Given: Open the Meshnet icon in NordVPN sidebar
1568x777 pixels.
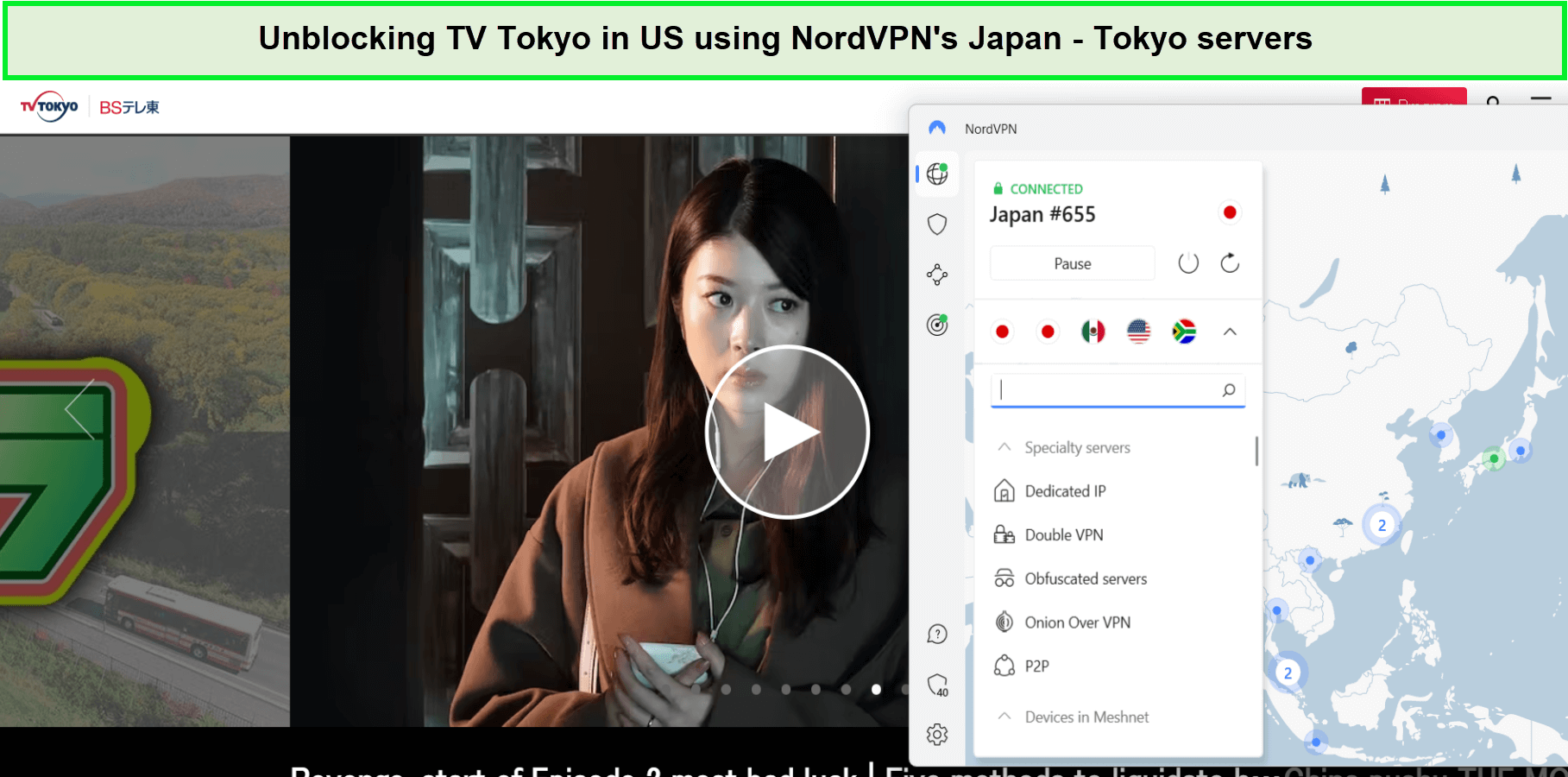Looking at the screenshot, I should [x=937, y=275].
